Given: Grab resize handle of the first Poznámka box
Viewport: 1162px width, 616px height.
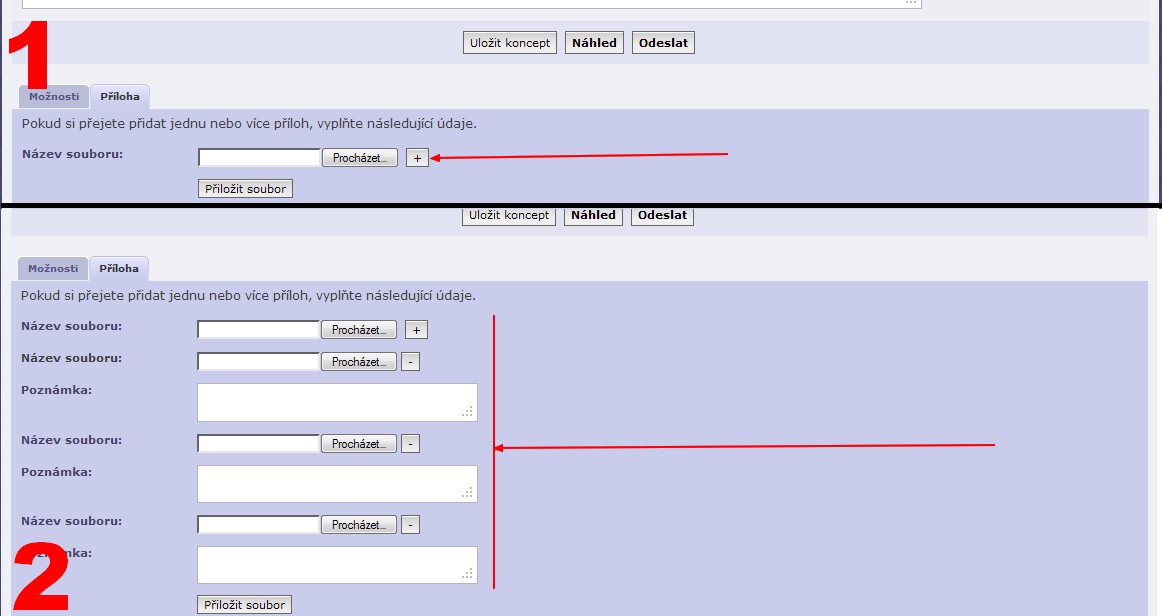Looking at the screenshot, I should tap(467, 411).
